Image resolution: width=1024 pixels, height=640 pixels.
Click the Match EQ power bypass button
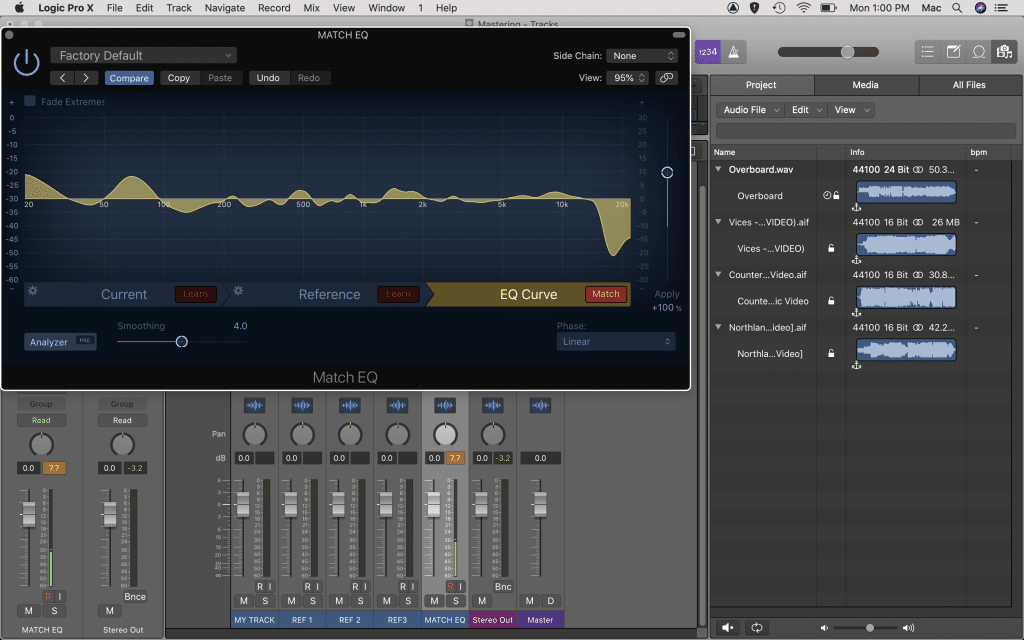tap(27, 61)
